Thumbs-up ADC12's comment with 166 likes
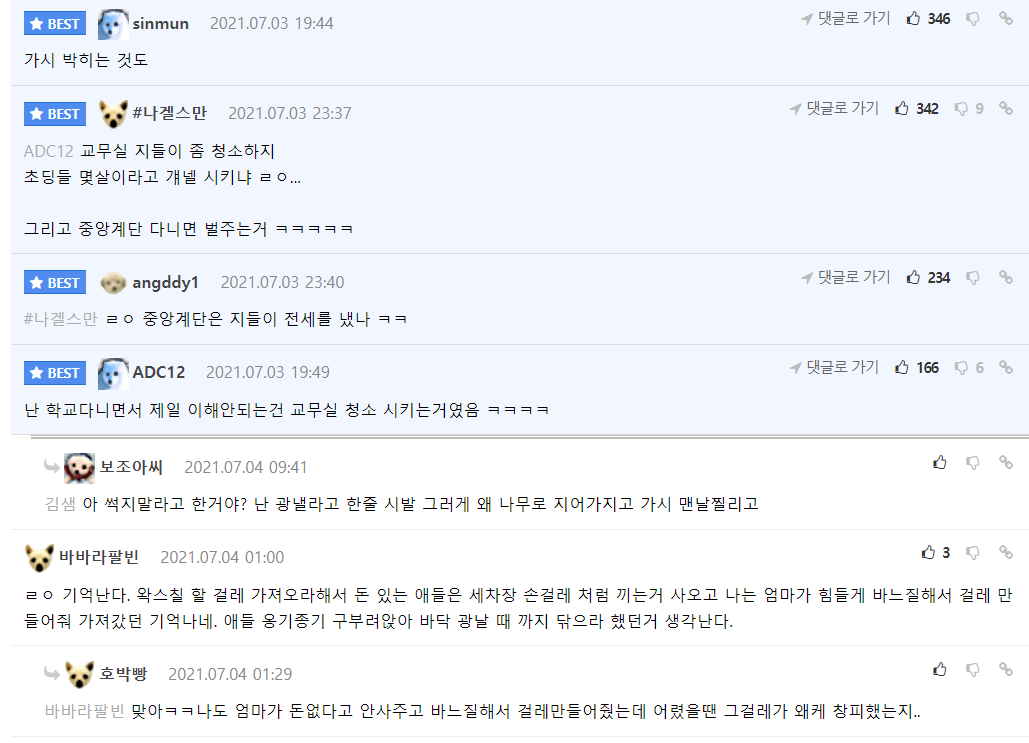 click(x=902, y=368)
